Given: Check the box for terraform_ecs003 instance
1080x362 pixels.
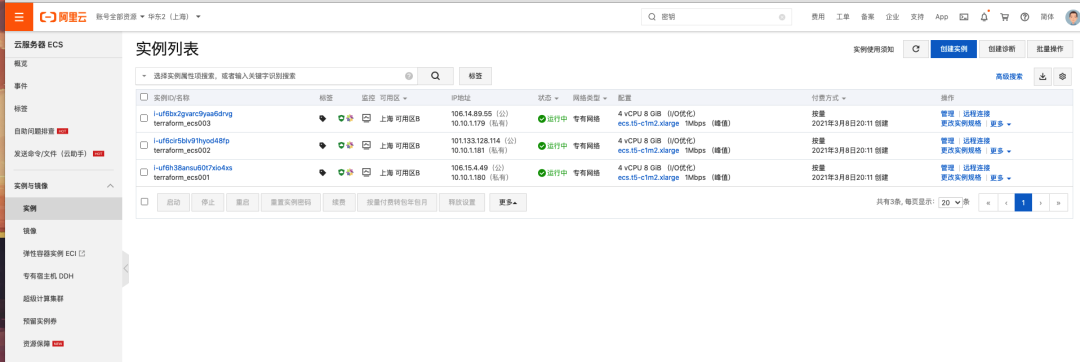Looking at the screenshot, I should [144, 118].
